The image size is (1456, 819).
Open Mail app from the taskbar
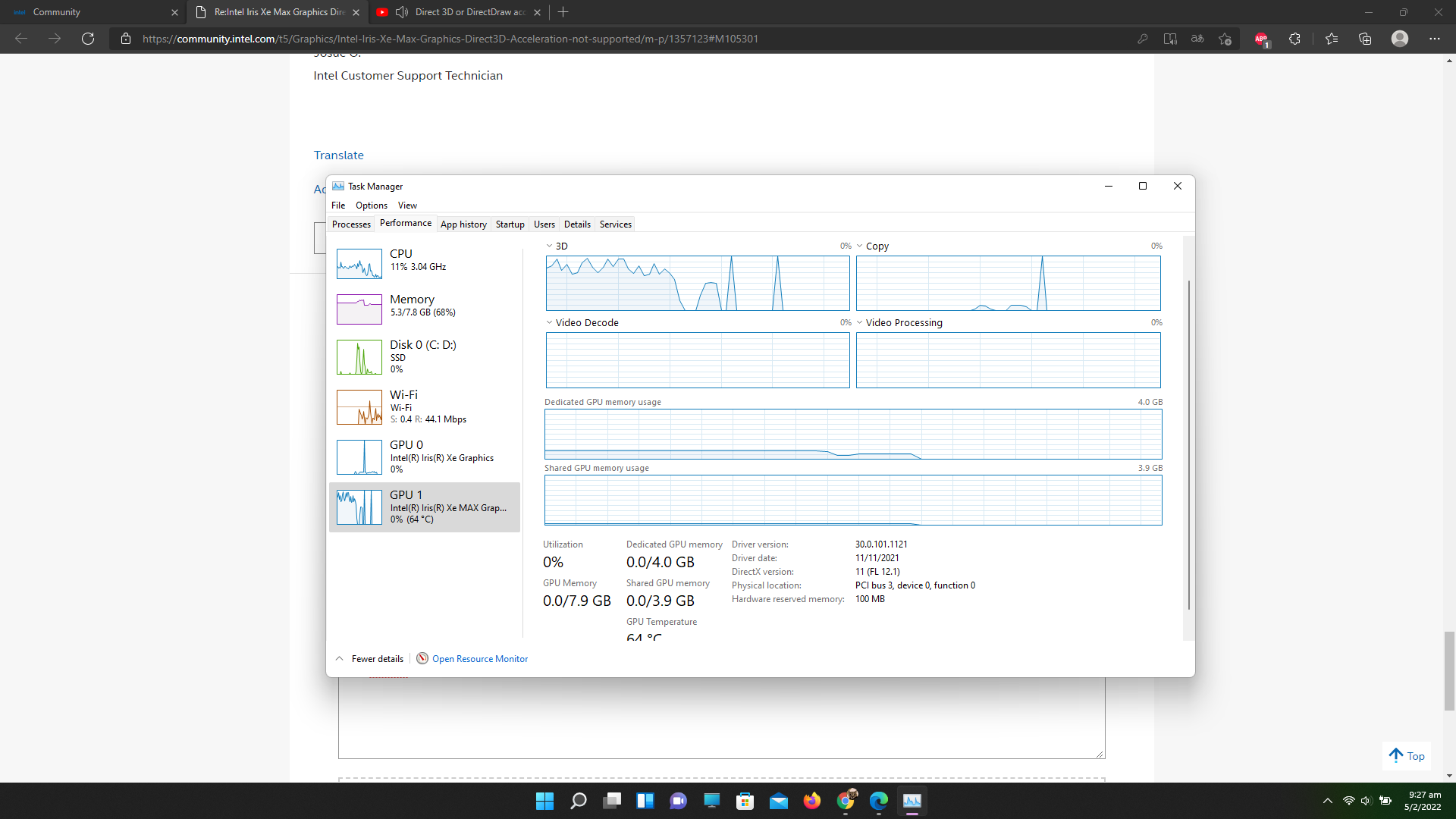click(x=779, y=801)
